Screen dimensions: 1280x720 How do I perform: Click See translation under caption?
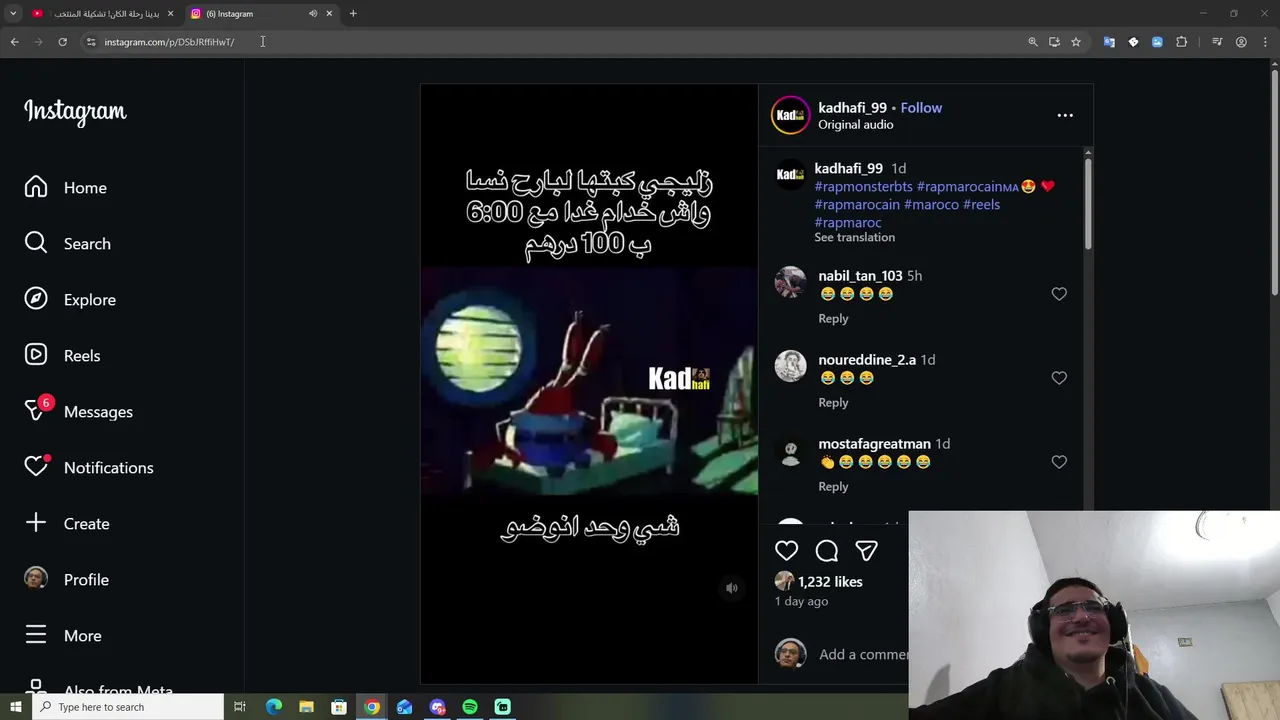tap(854, 238)
